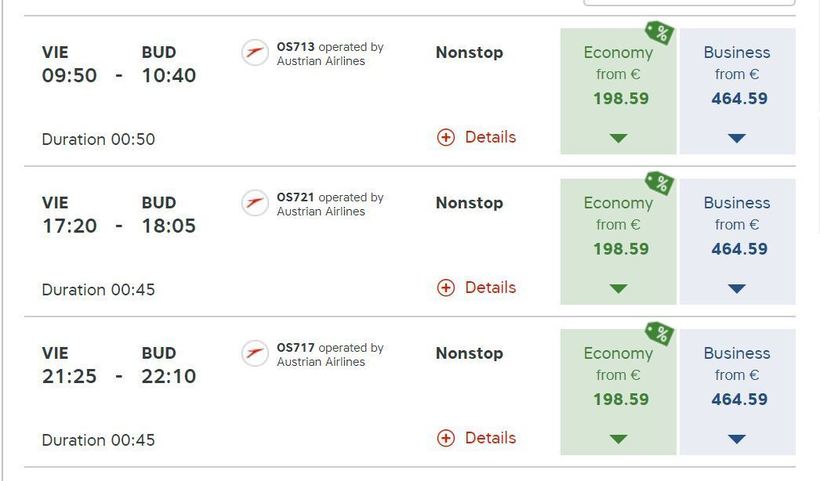Viewport: 820px width, 481px height.
Task: Click Austrian Airlines logo for flight OS713
Action: pyautogui.click(x=255, y=53)
